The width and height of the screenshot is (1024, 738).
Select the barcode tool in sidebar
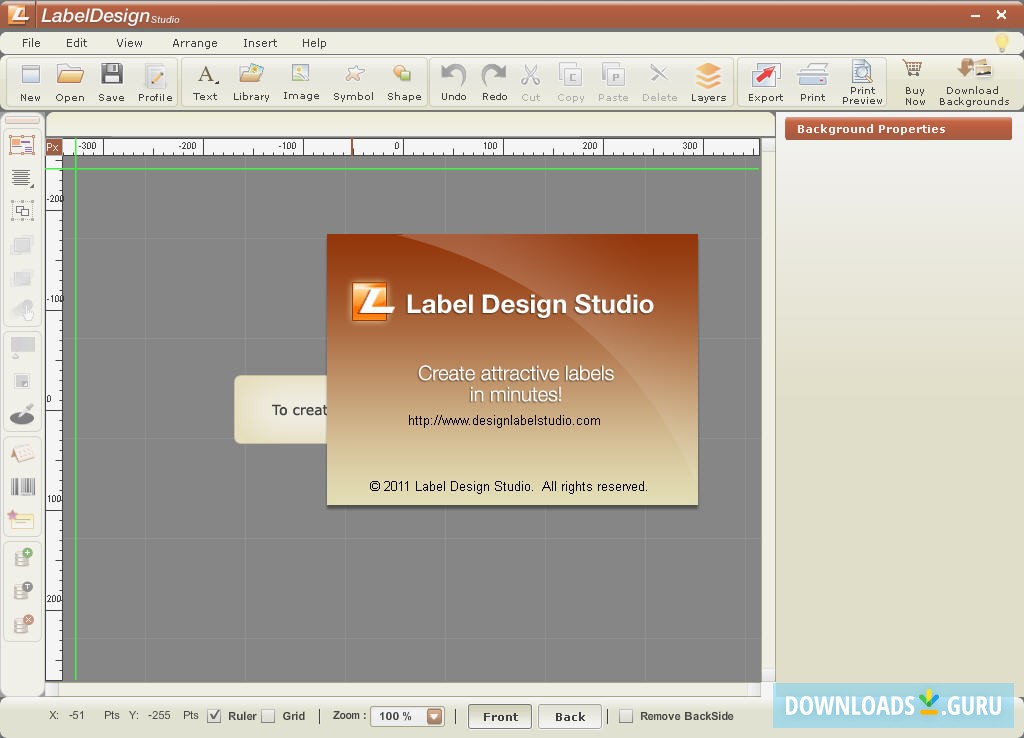[x=22, y=487]
